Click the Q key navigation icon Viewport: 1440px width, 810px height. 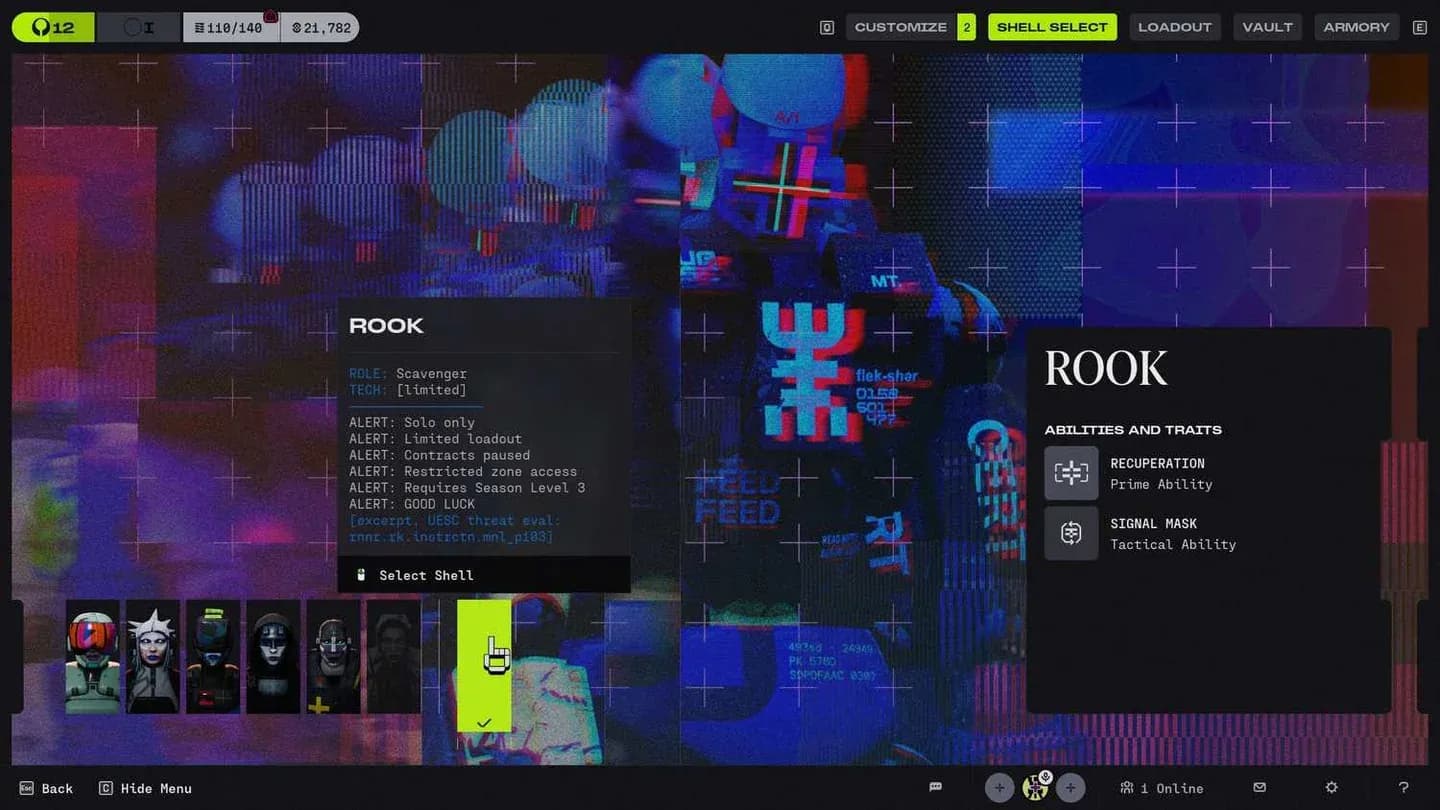(x=826, y=27)
